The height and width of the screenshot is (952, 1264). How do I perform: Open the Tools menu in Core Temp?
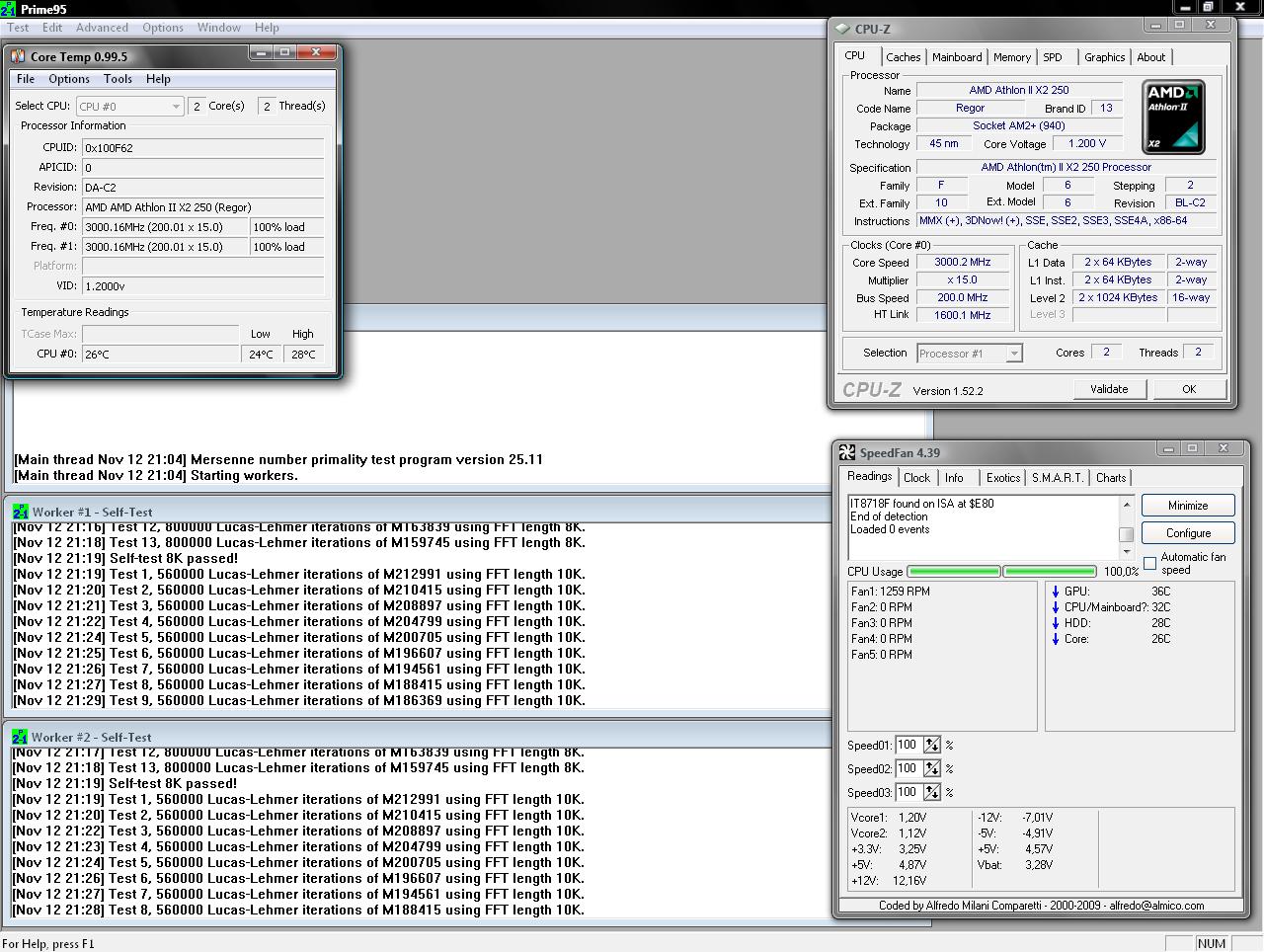[118, 79]
